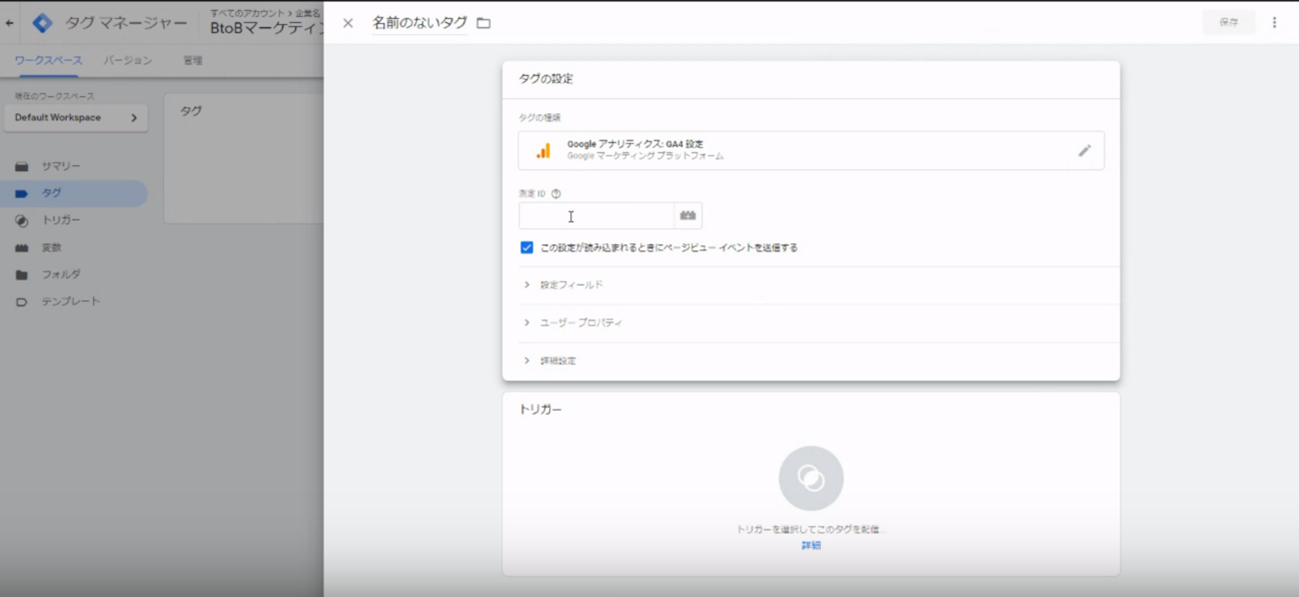1299x597 pixels.
Task: Open the variable picker brick icon
Action: point(688,216)
